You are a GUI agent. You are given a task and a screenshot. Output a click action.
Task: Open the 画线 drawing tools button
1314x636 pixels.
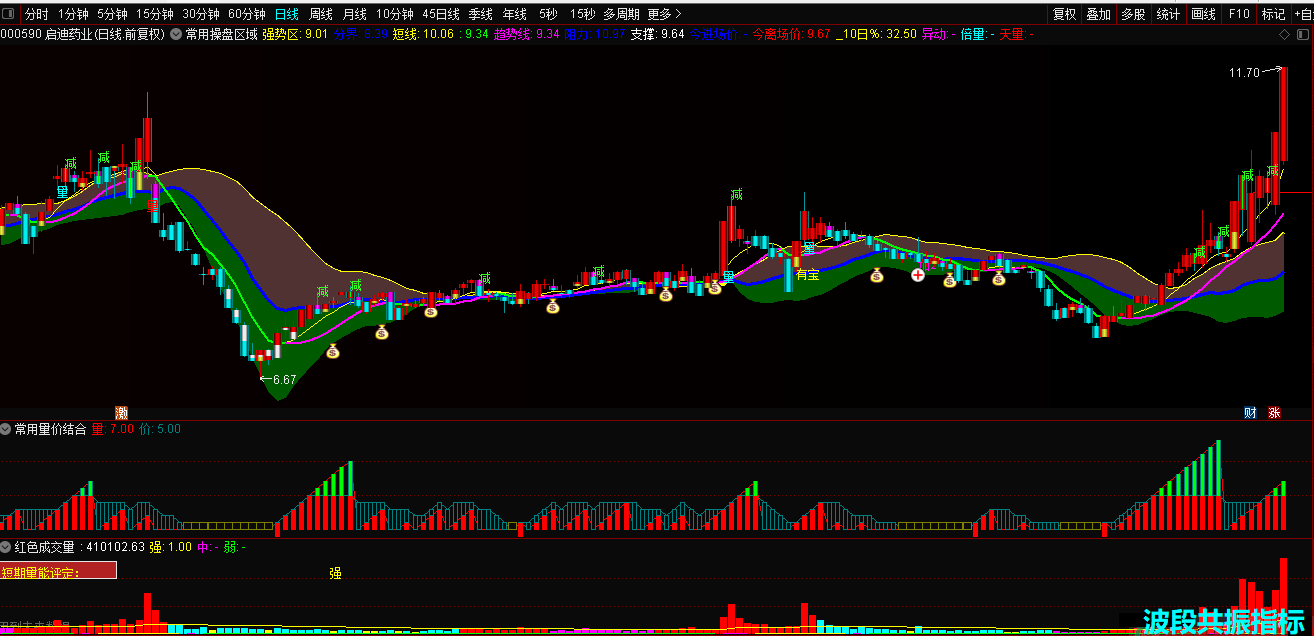[1203, 14]
